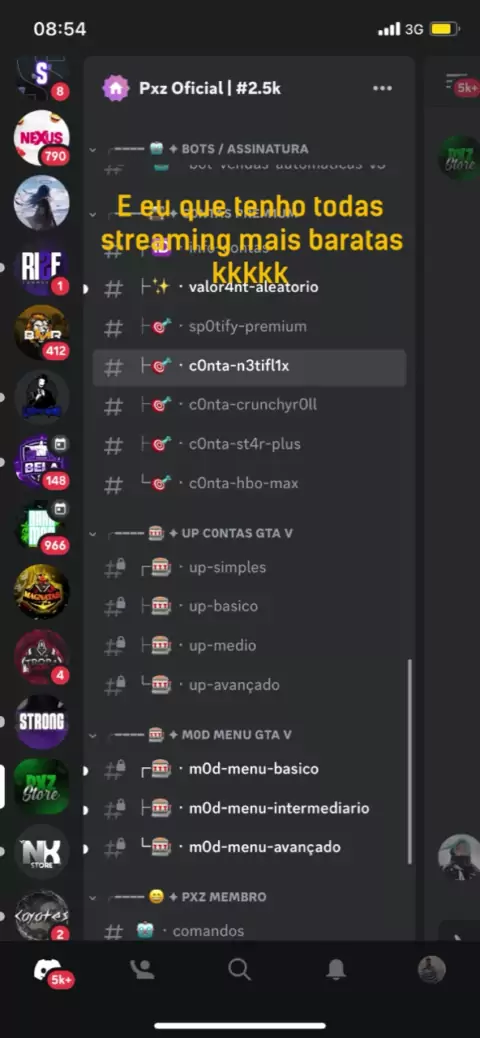Open the c0nta-hbo-max channel
This screenshot has width=480, height=1038.
[249, 483]
